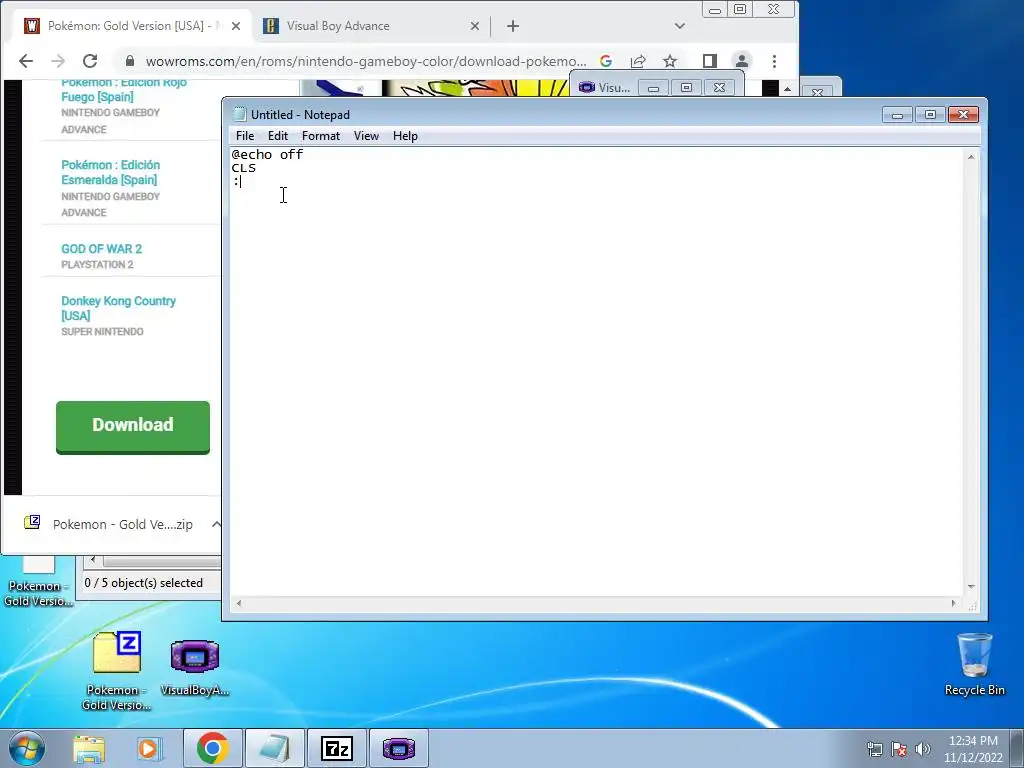
Task: Open a new Chrome tab
Action: pyautogui.click(x=513, y=26)
